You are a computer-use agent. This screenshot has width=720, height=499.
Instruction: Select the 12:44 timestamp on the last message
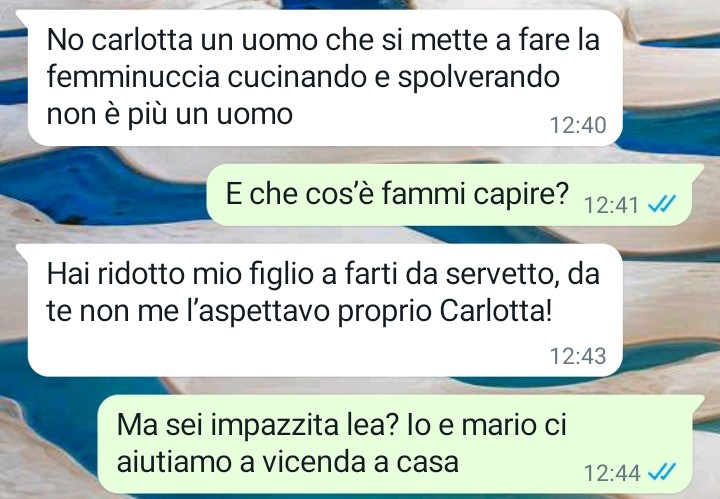coord(612,473)
